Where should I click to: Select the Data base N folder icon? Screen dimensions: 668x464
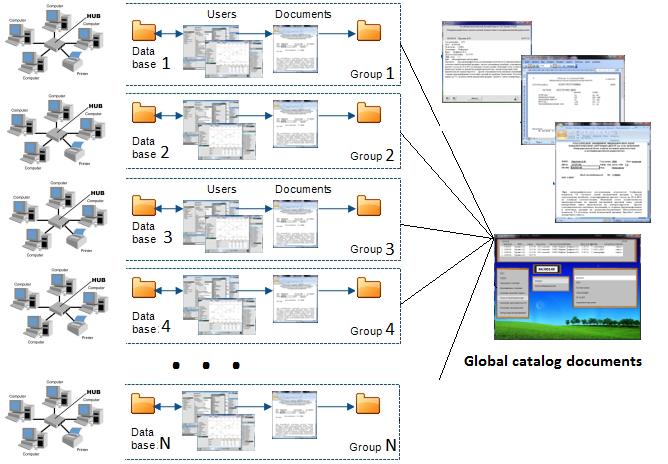(145, 407)
